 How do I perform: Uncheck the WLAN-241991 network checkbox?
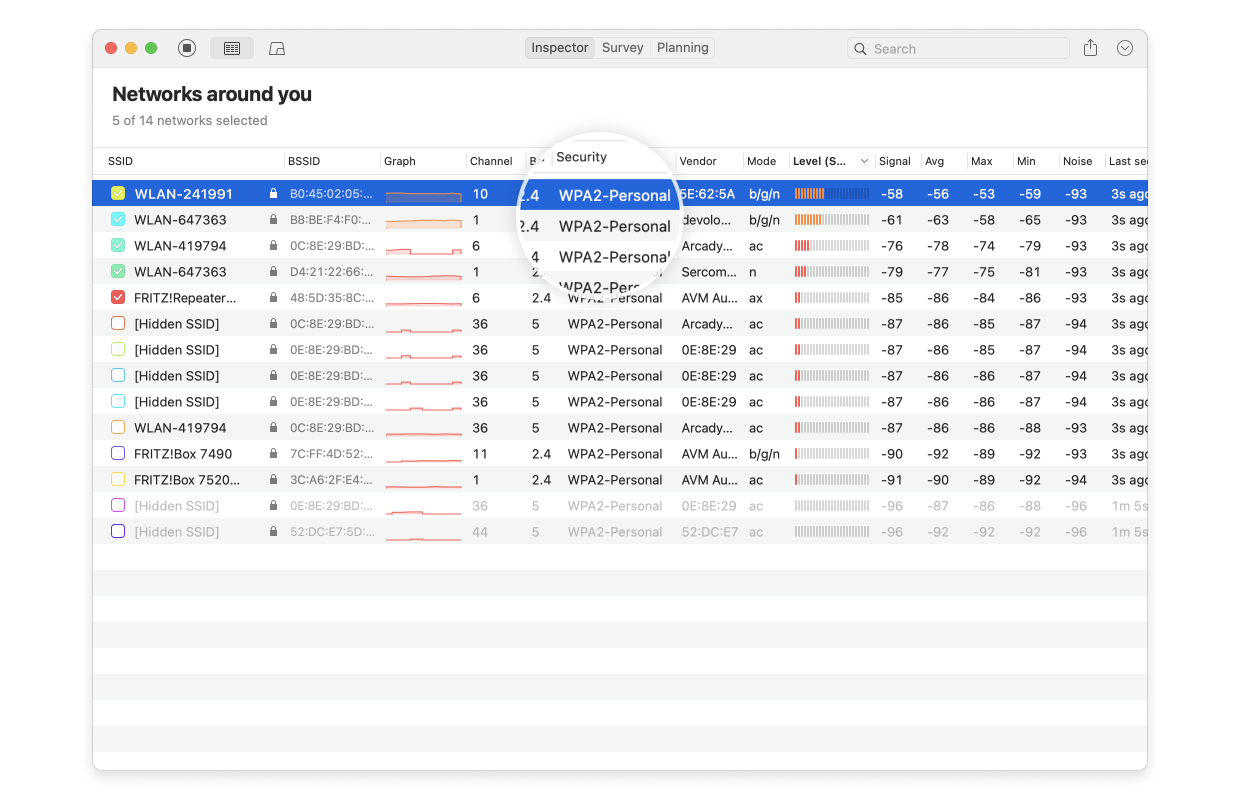pyautogui.click(x=118, y=193)
